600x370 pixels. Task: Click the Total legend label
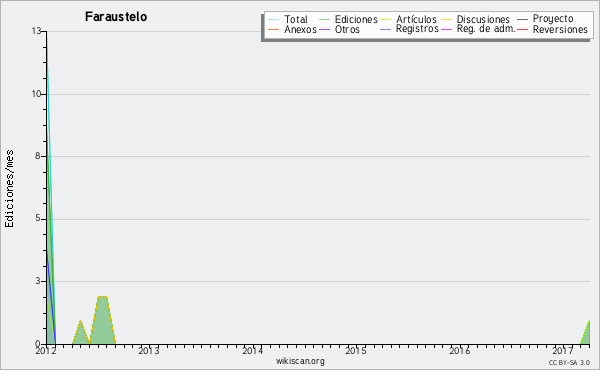coord(296,19)
